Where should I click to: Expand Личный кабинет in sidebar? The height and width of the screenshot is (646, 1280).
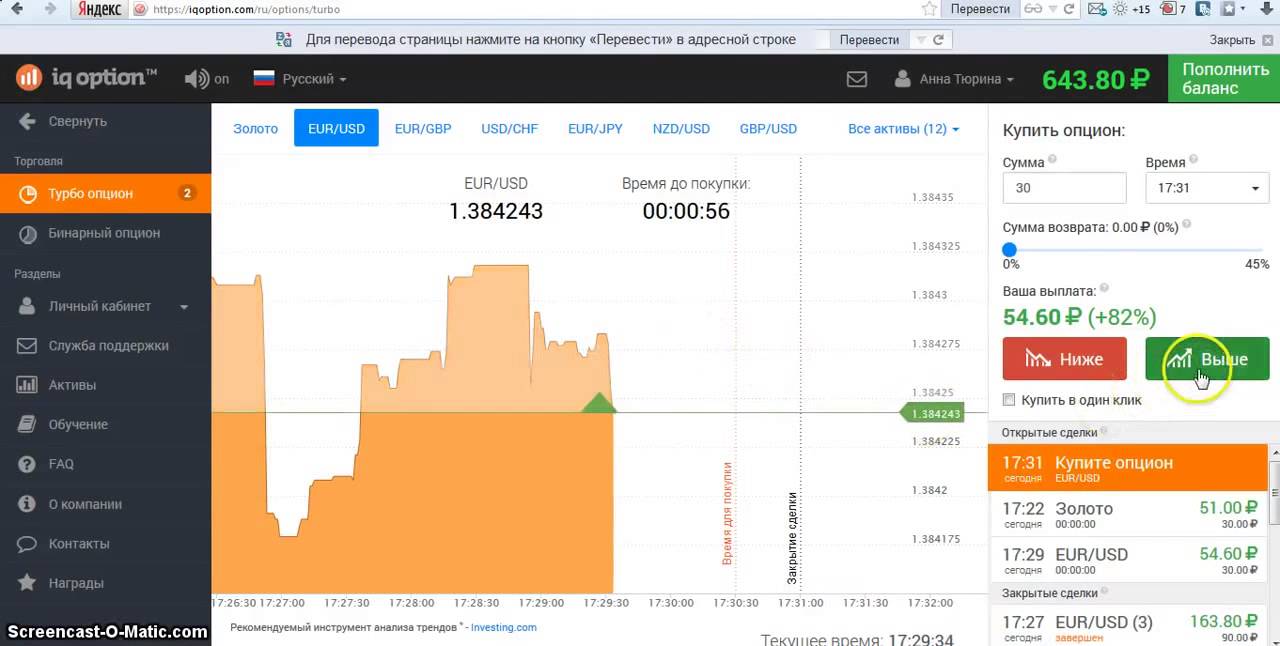tap(106, 306)
